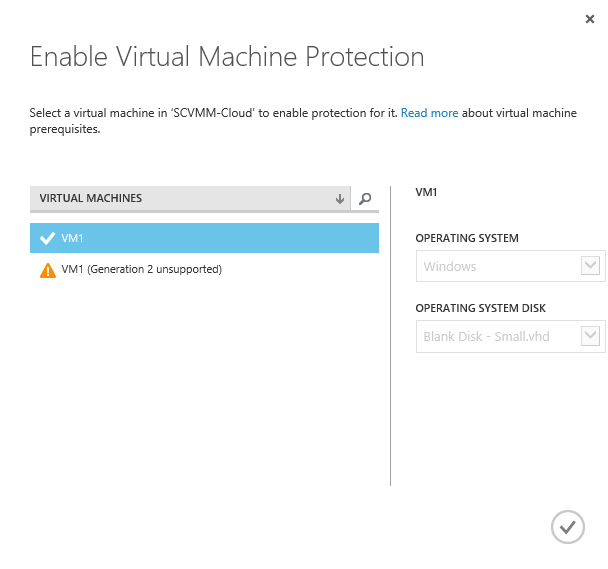Click the vertical divider between panes

click(x=390, y=336)
